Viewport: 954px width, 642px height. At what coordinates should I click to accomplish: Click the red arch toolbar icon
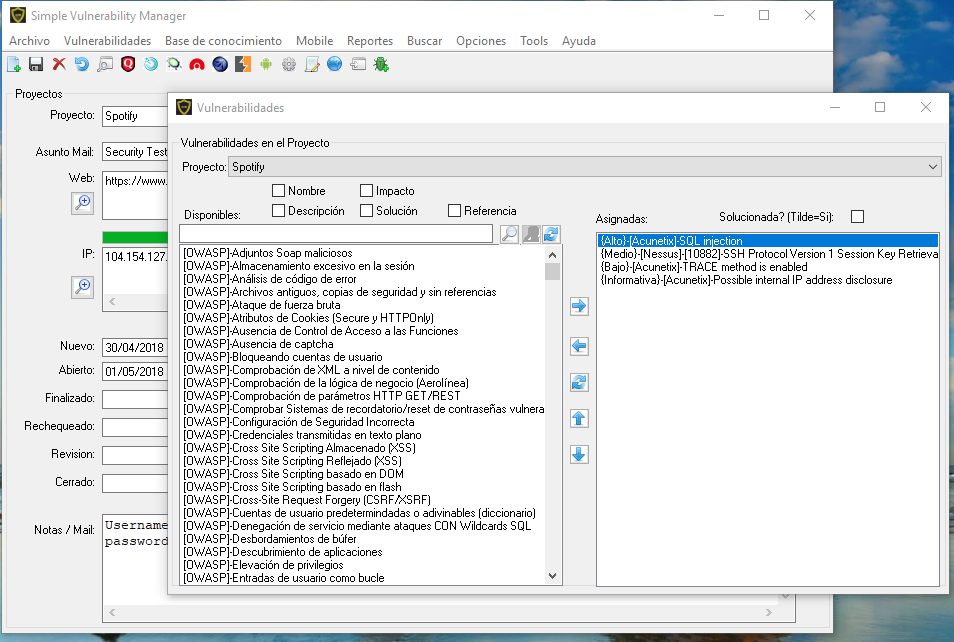tap(197, 64)
